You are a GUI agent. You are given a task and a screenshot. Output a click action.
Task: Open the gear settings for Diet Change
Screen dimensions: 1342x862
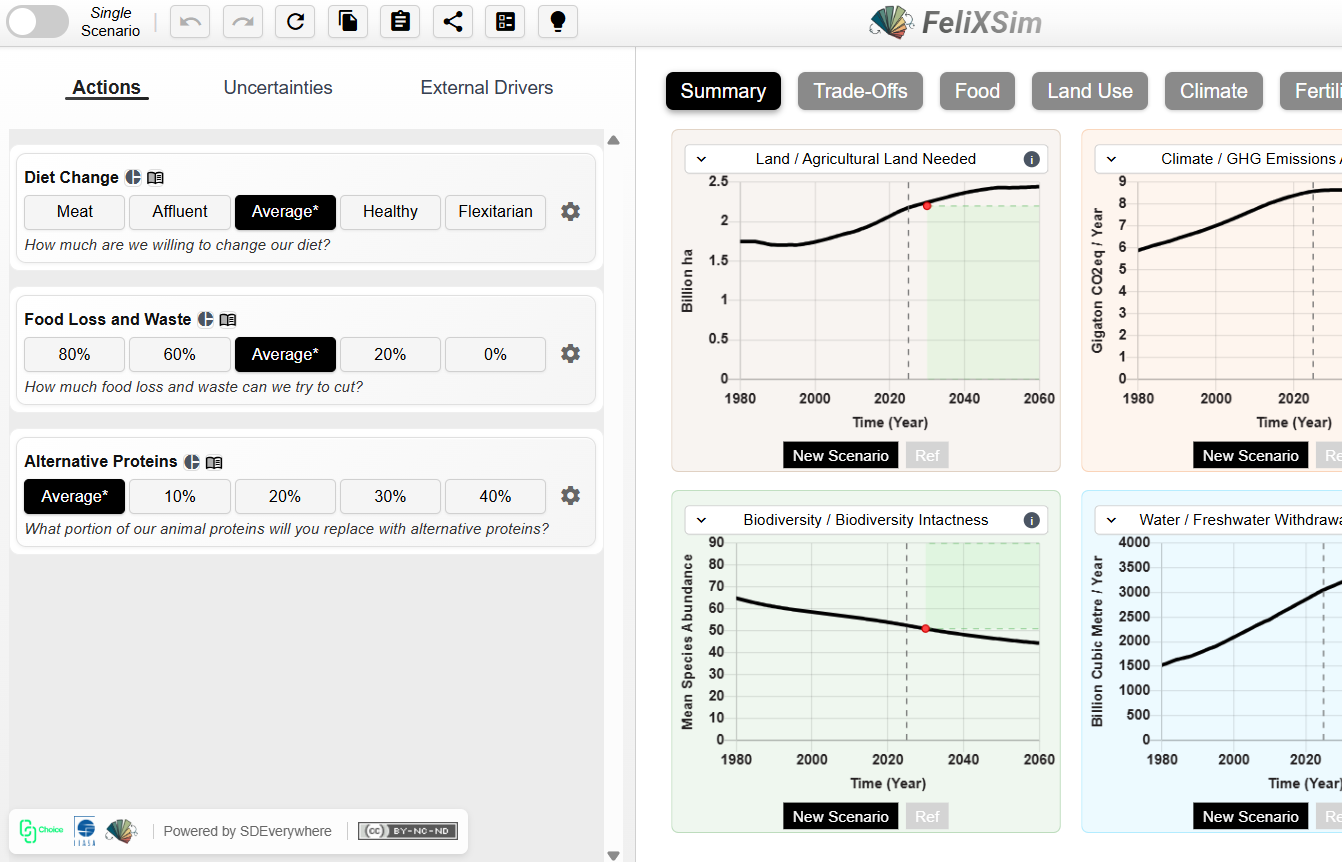(x=570, y=212)
